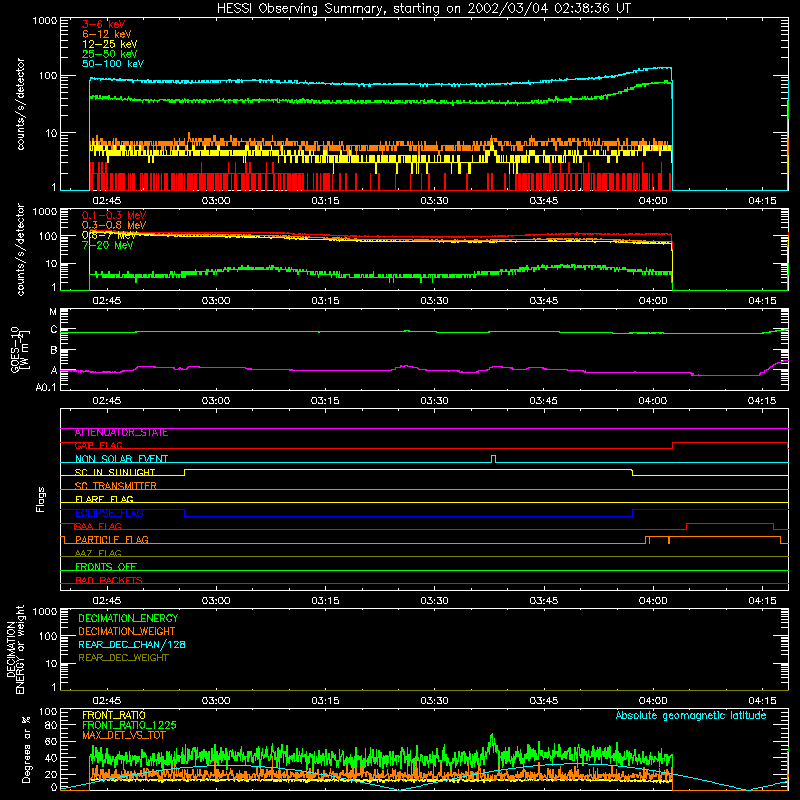Select the ECLIPSE_FLAG label

click(x=109, y=513)
